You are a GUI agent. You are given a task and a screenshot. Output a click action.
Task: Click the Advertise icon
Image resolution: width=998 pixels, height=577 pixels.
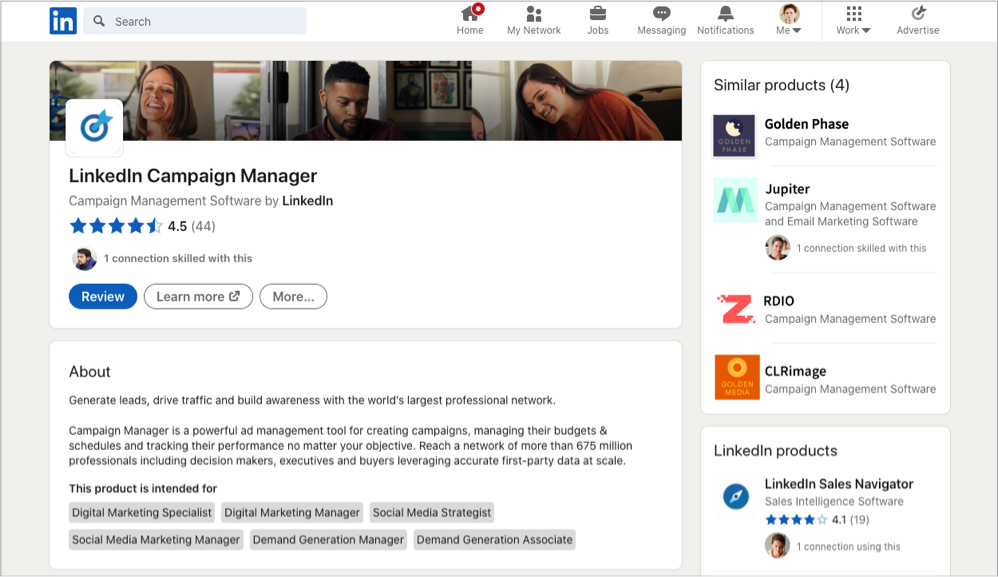tap(917, 20)
